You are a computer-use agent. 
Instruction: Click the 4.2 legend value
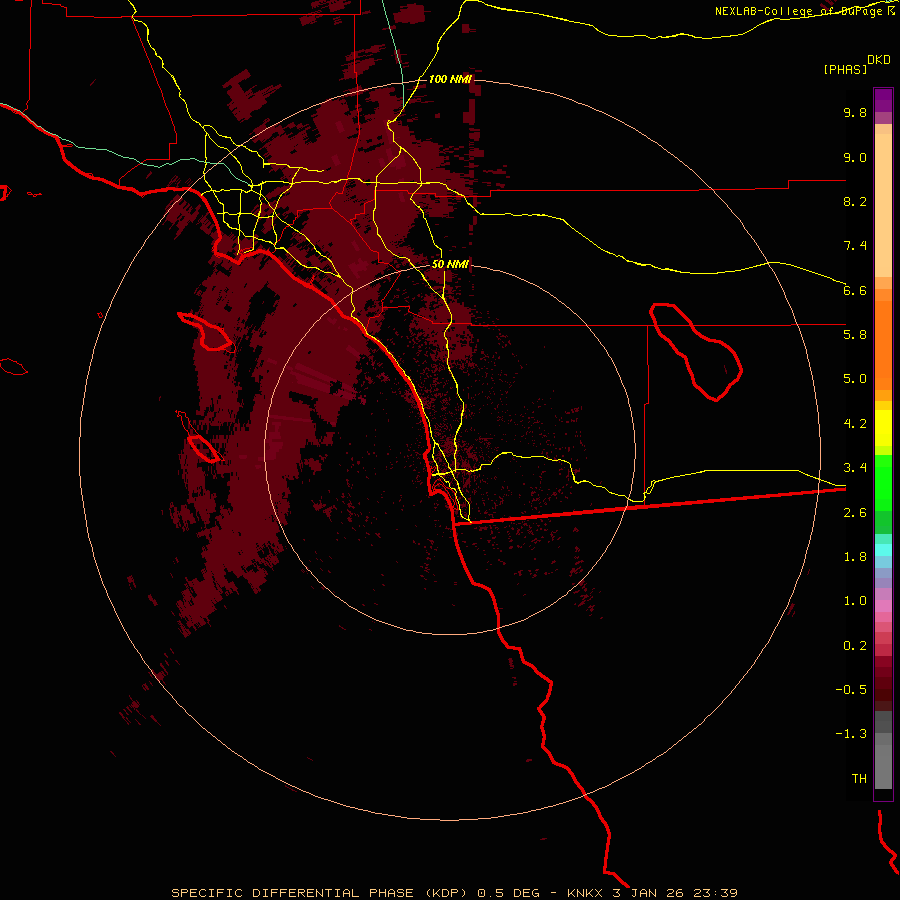(855, 424)
